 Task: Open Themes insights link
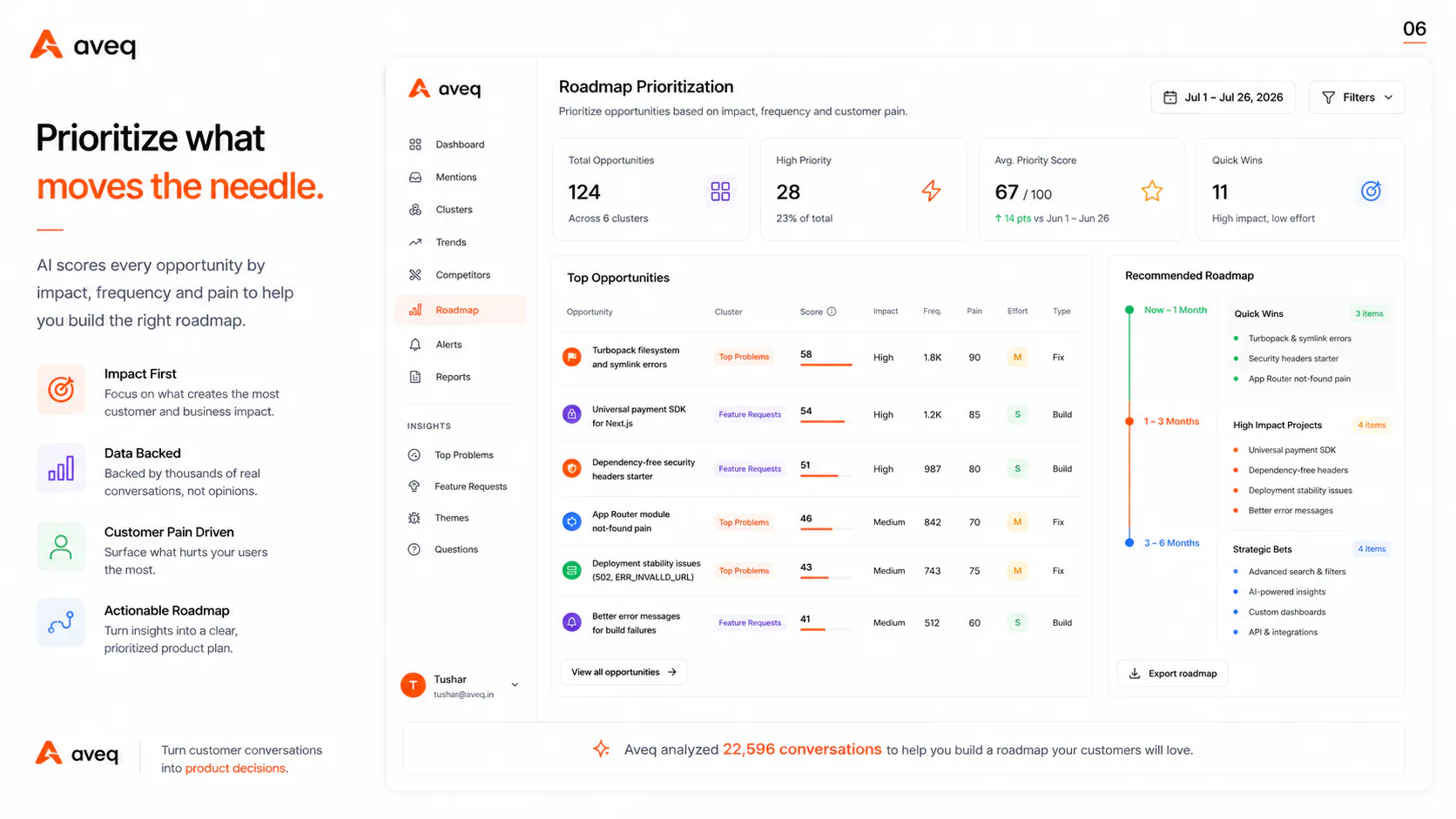click(x=451, y=518)
